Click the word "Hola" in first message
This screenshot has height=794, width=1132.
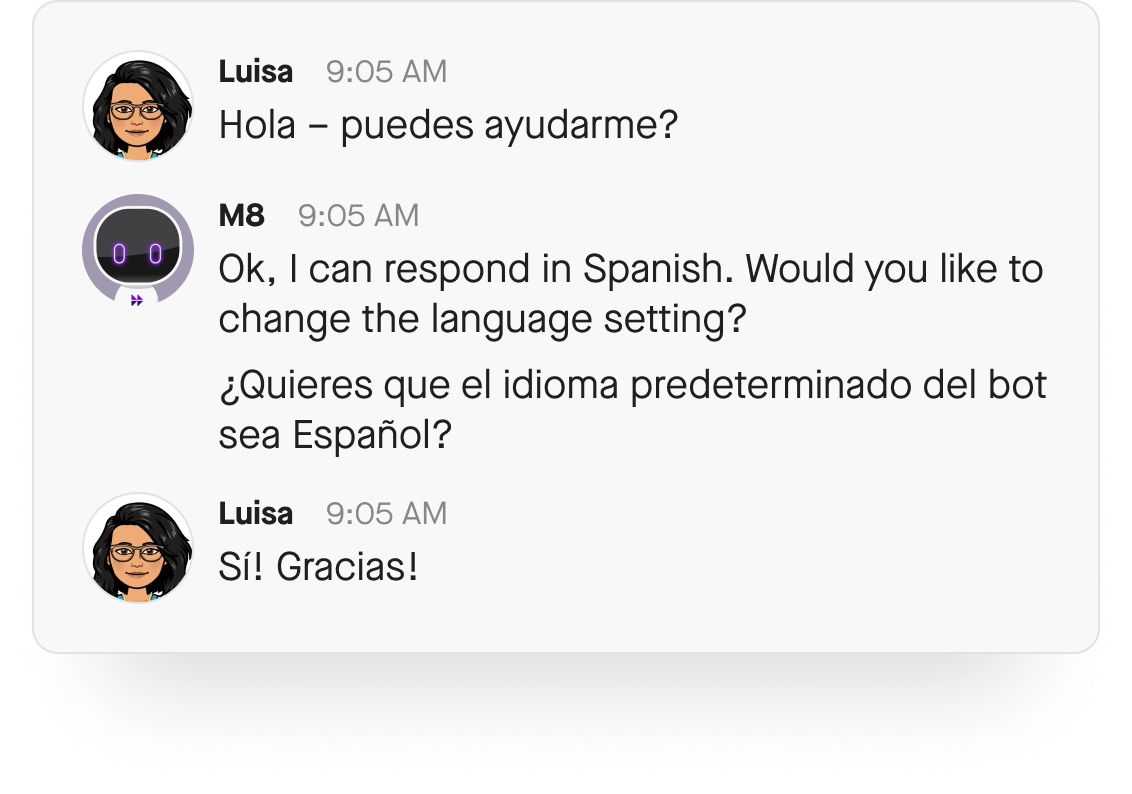pyautogui.click(x=257, y=125)
